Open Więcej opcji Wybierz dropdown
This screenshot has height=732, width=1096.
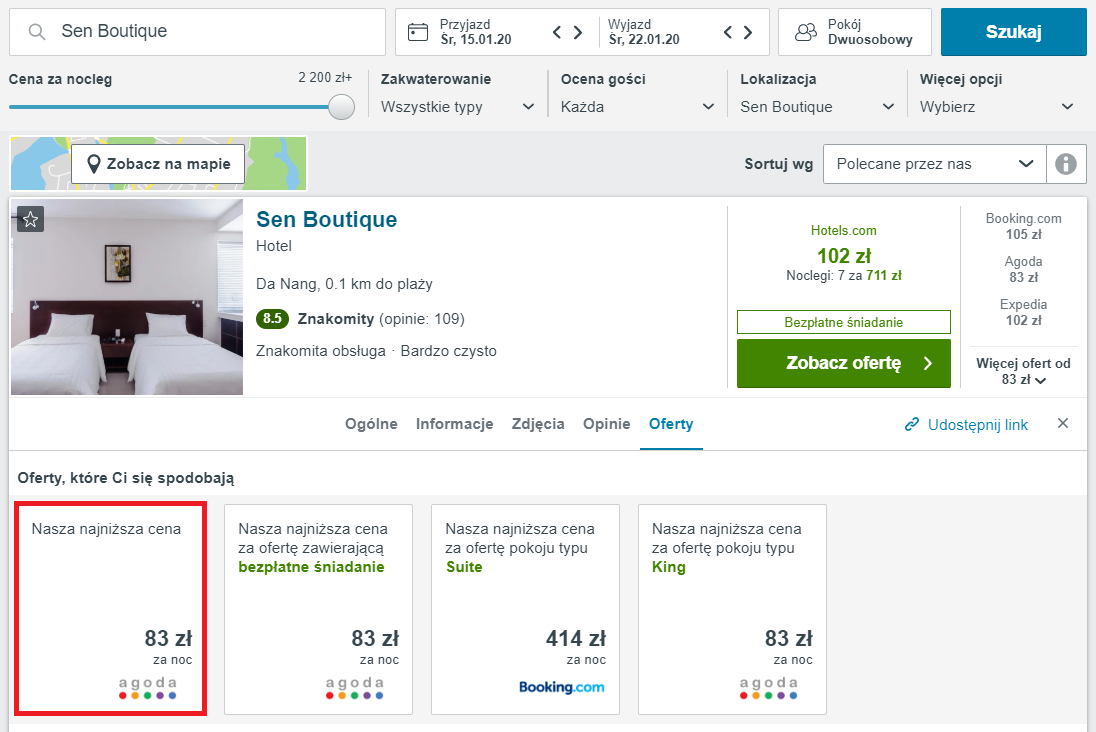point(997,107)
